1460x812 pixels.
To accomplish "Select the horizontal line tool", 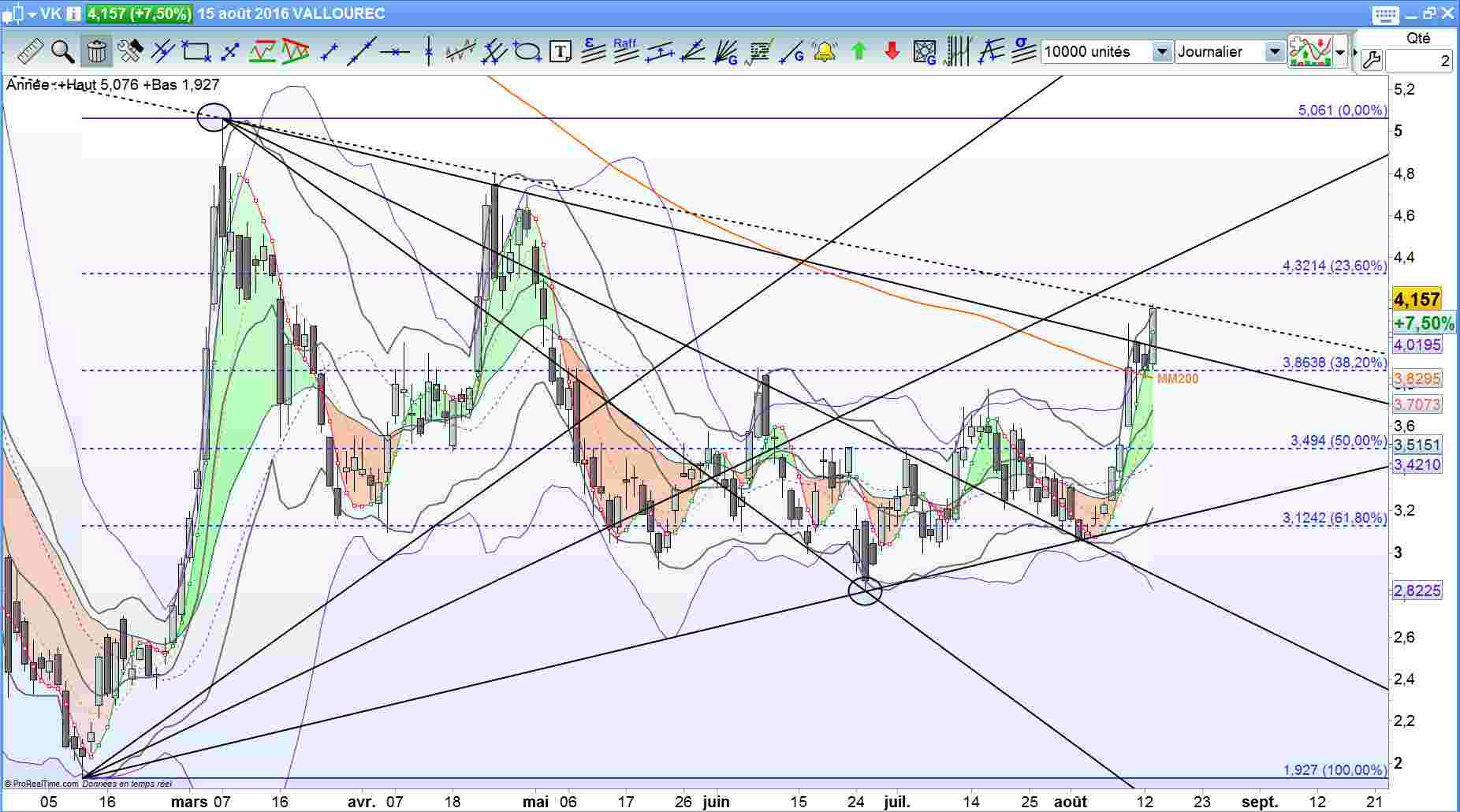I will [395, 52].
